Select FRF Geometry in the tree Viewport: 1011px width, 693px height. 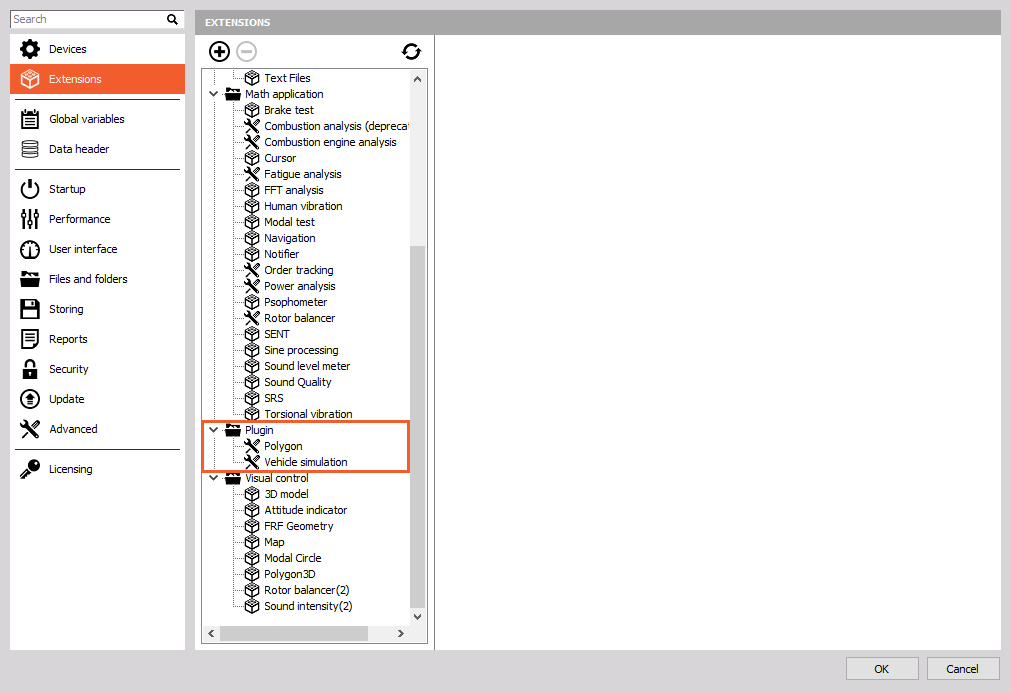coord(299,526)
